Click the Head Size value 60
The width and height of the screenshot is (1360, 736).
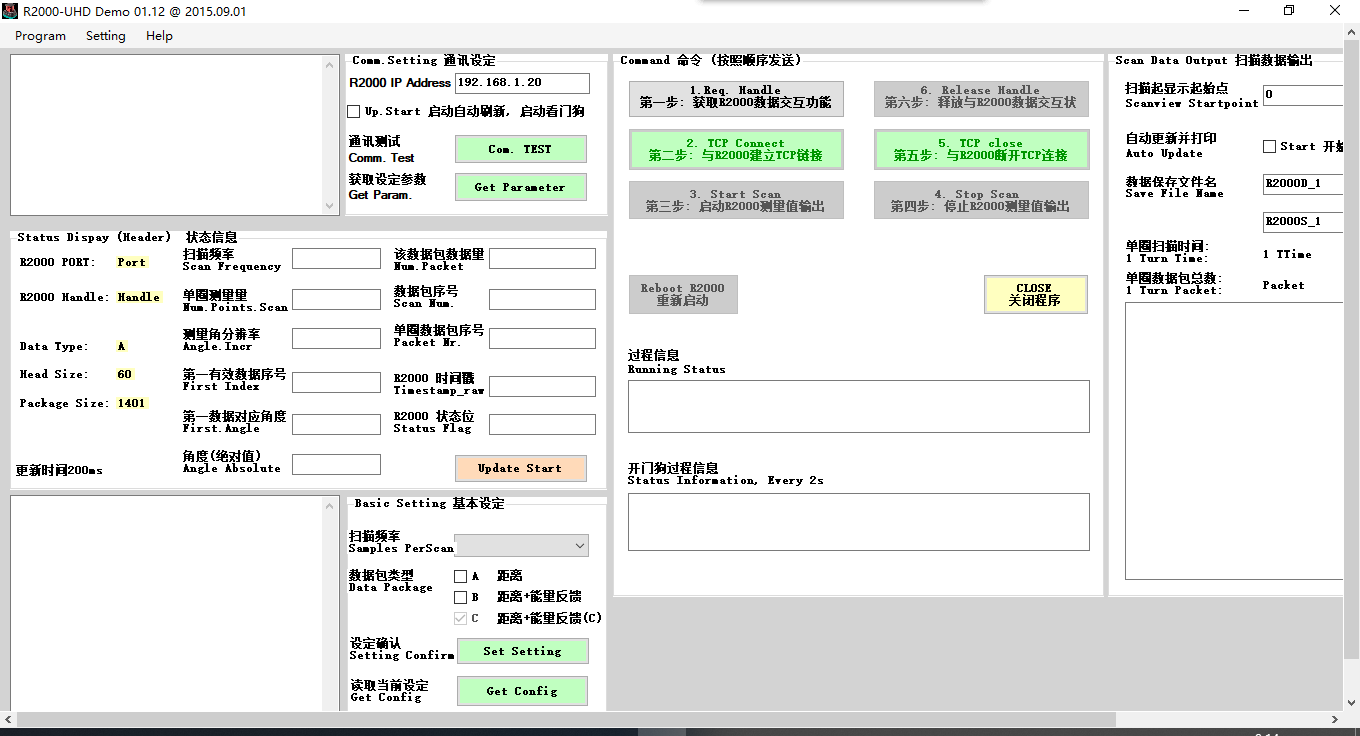(124, 374)
